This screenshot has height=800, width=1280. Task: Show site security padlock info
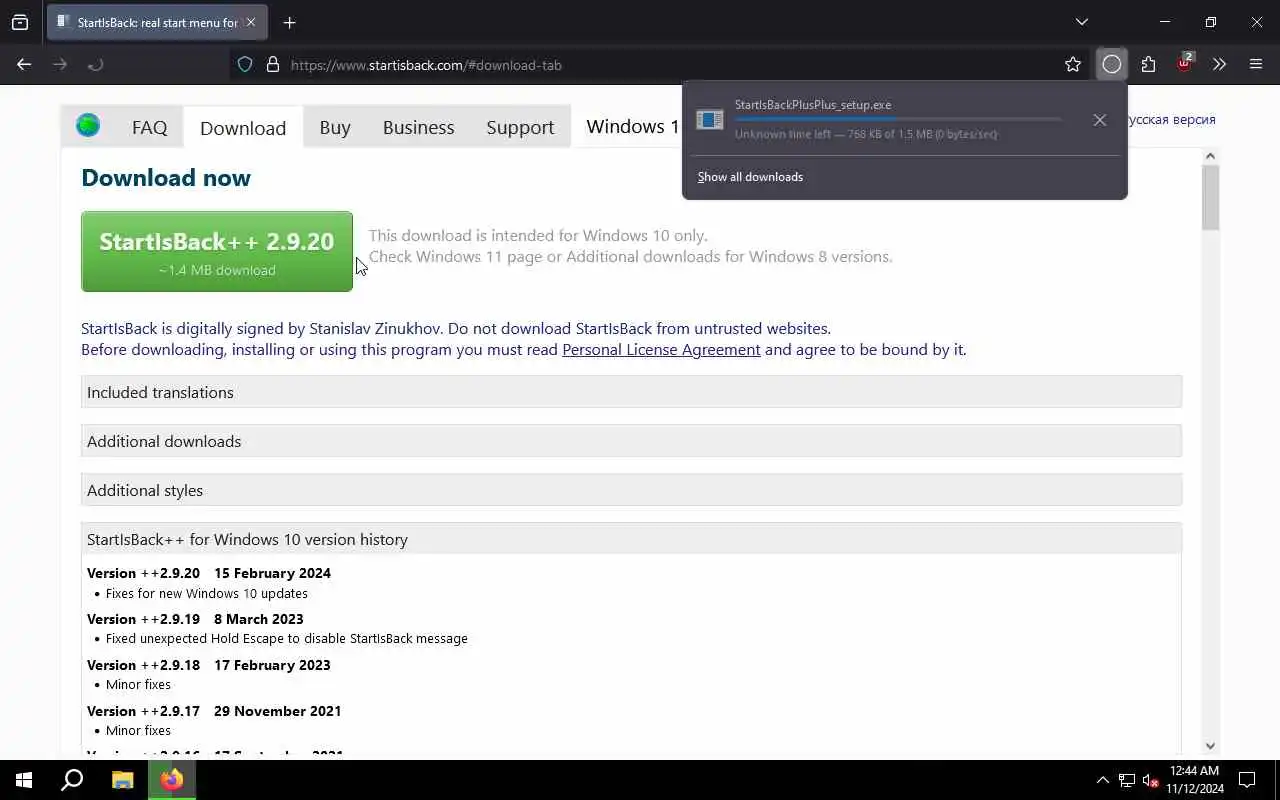[x=272, y=64]
